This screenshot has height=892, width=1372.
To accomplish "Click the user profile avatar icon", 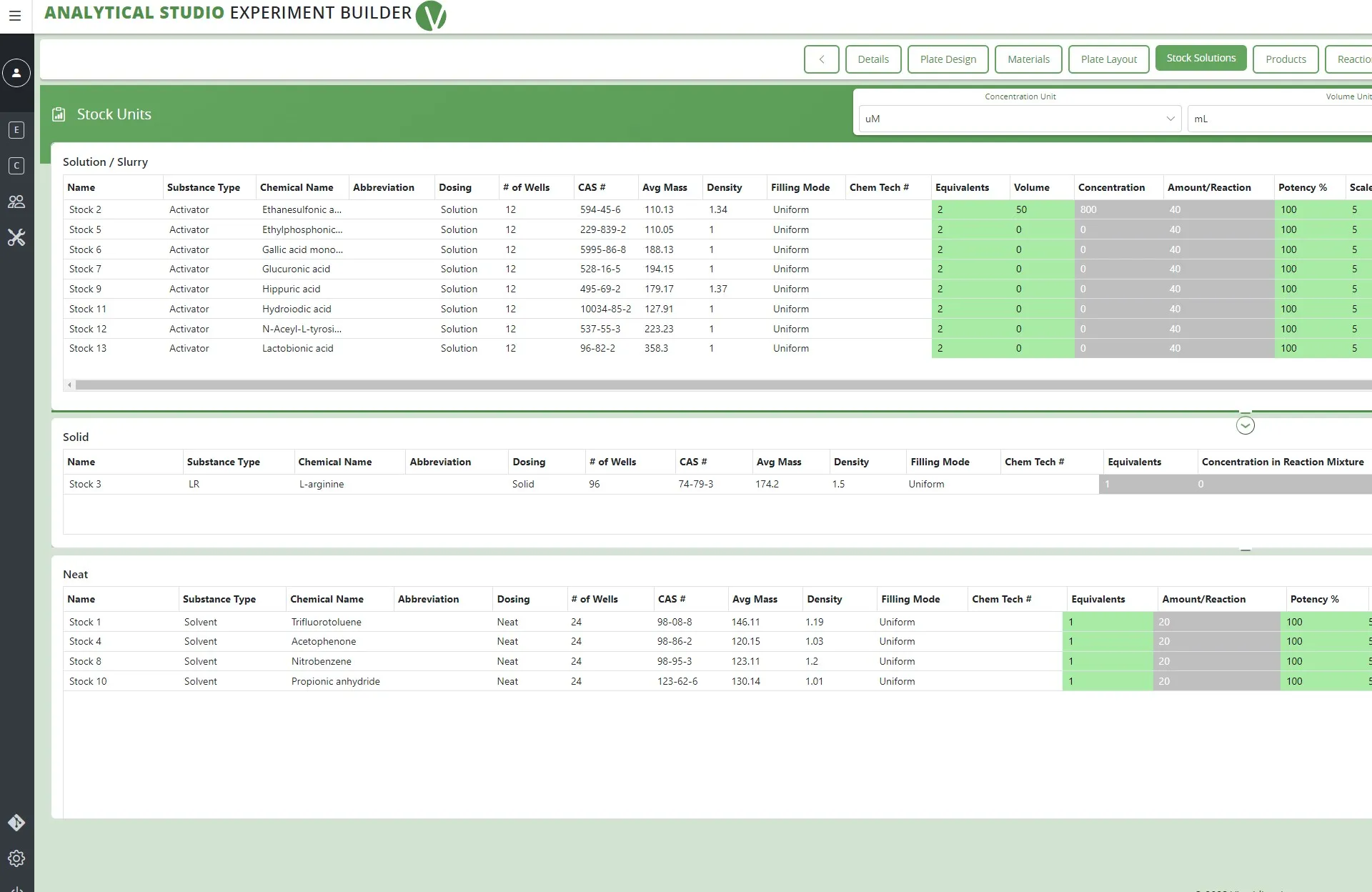I will coord(16,73).
